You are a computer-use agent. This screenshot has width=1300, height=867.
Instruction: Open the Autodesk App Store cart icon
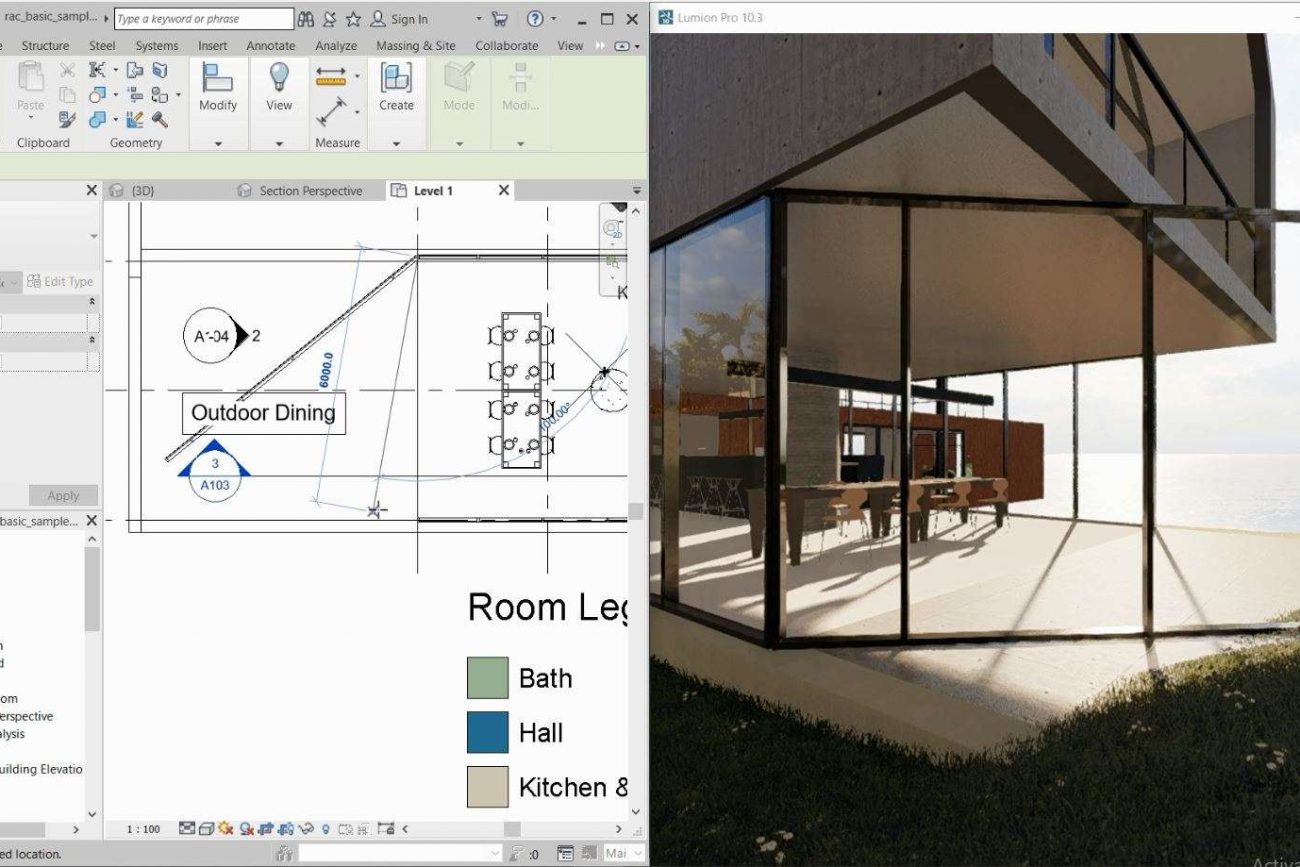pyautogui.click(x=500, y=19)
